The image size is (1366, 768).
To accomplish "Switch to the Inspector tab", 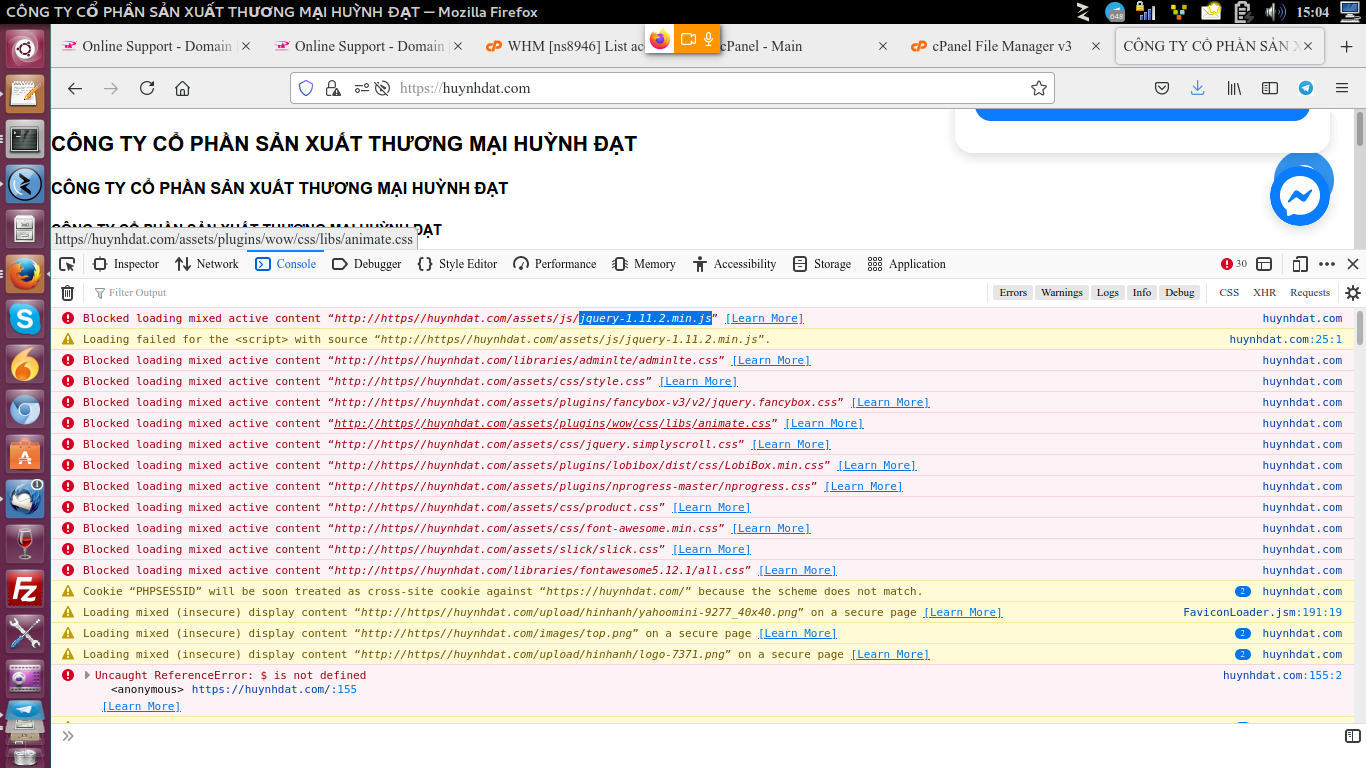I will point(126,264).
